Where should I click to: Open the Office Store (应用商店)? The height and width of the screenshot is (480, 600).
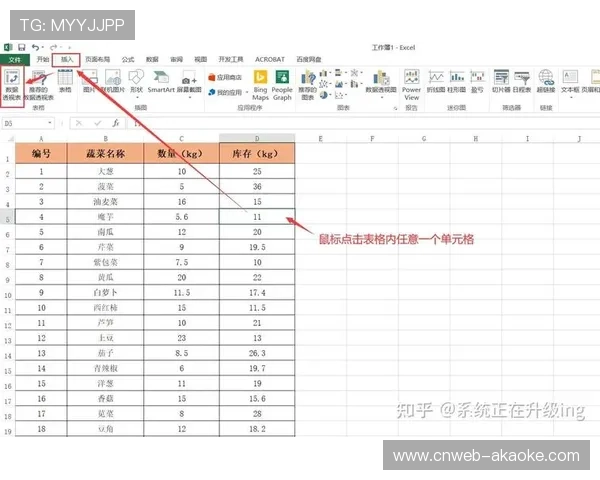point(225,77)
